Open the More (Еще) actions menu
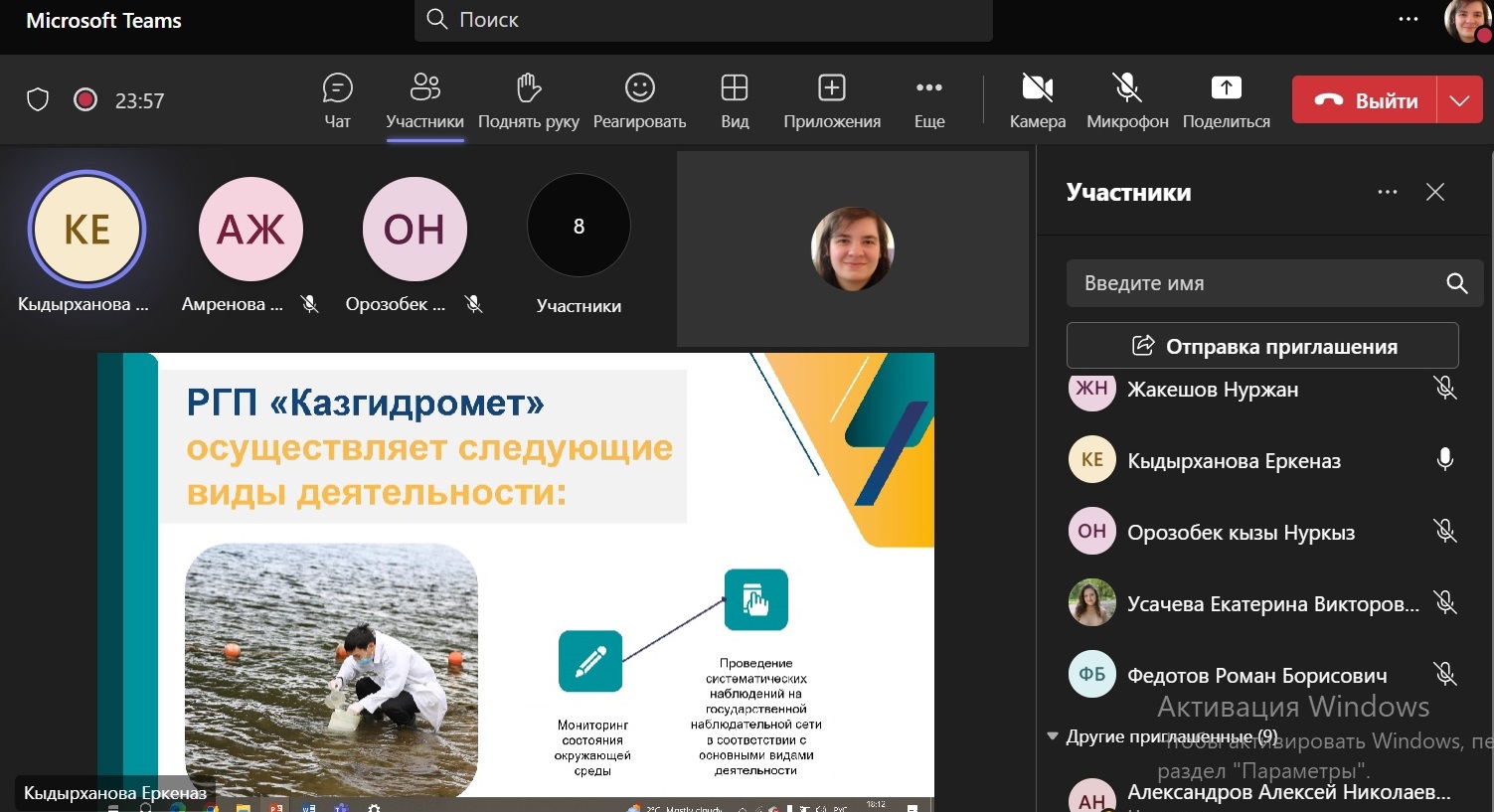 click(929, 100)
